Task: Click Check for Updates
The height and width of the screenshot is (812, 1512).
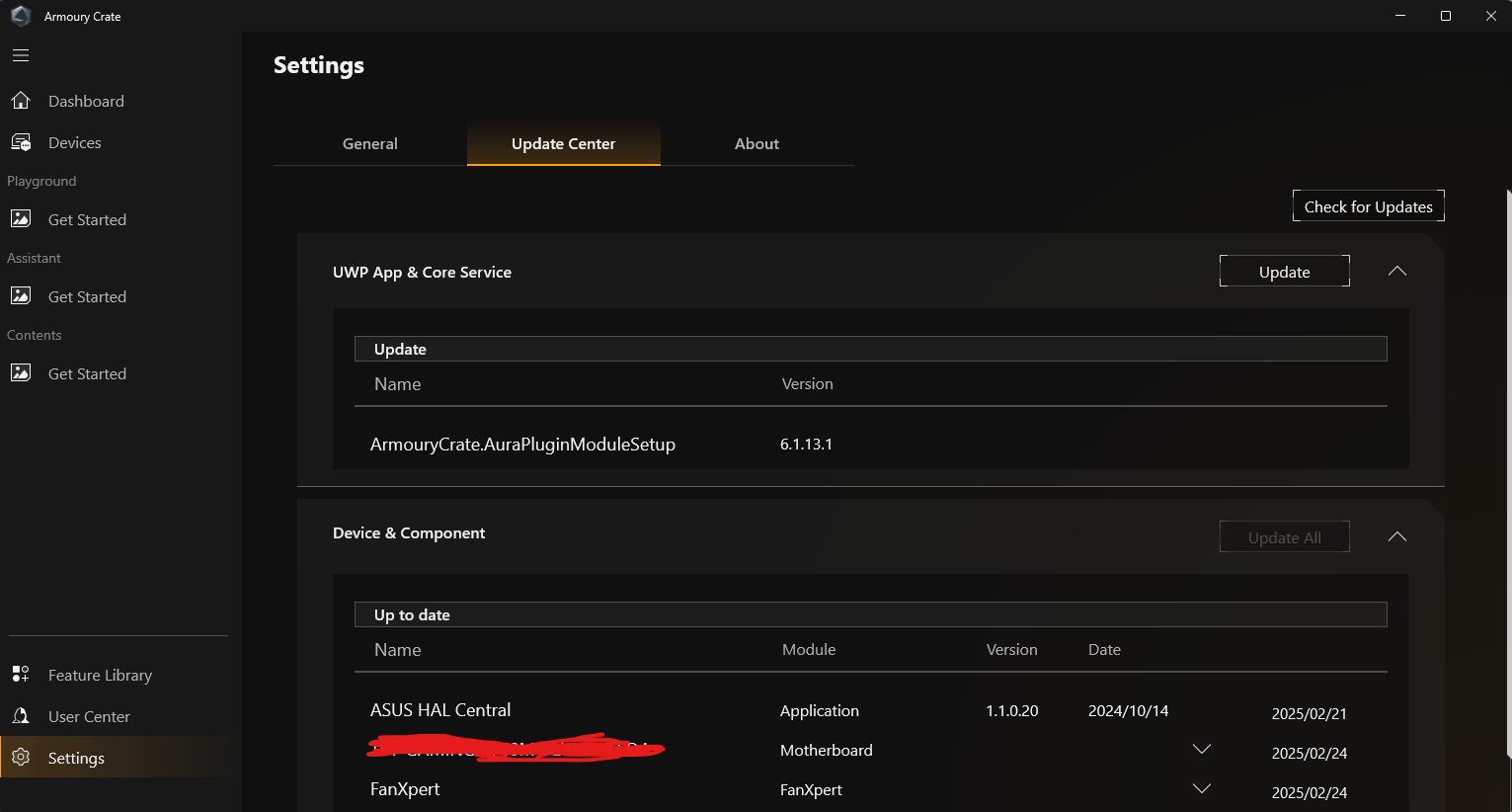Action: pyautogui.click(x=1368, y=205)
